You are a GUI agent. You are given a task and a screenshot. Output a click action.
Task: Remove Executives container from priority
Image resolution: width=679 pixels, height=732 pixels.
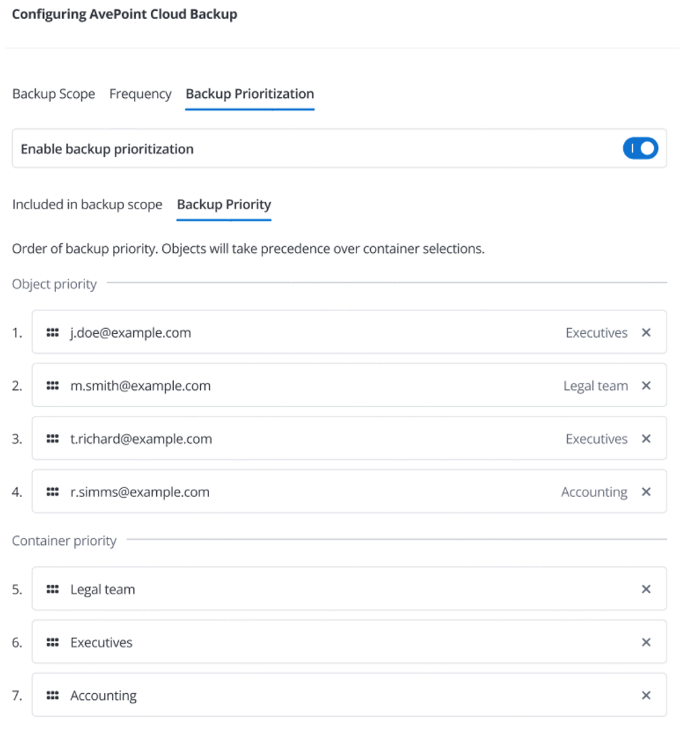[646, 642]
